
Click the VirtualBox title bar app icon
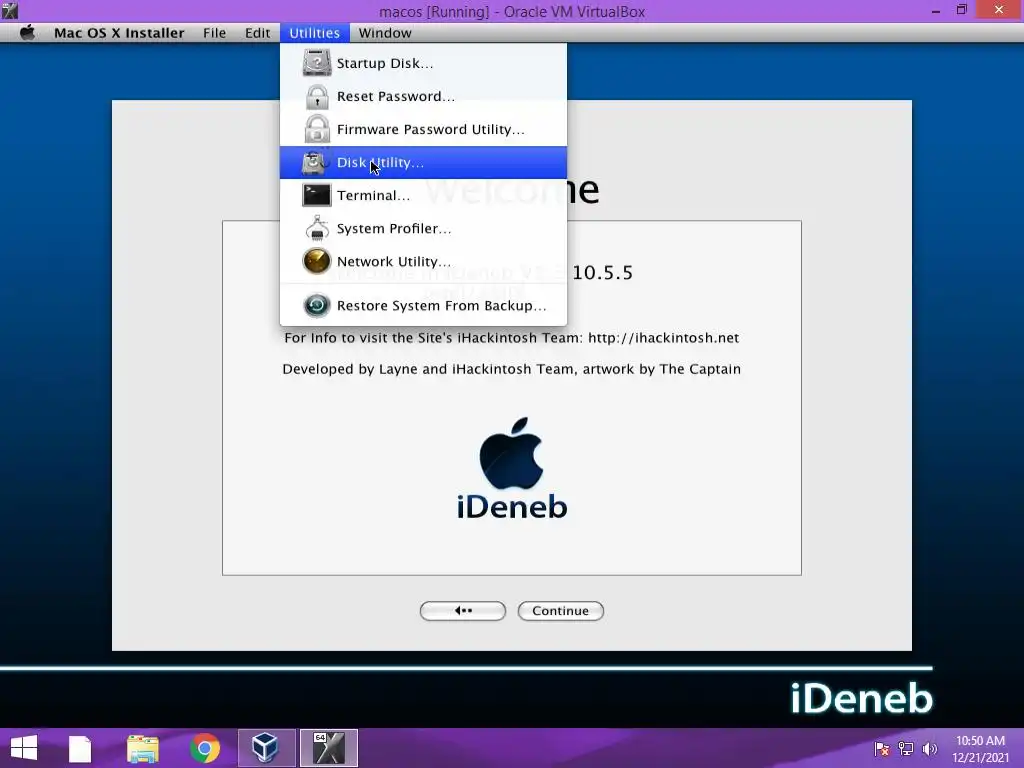[10, 10]
